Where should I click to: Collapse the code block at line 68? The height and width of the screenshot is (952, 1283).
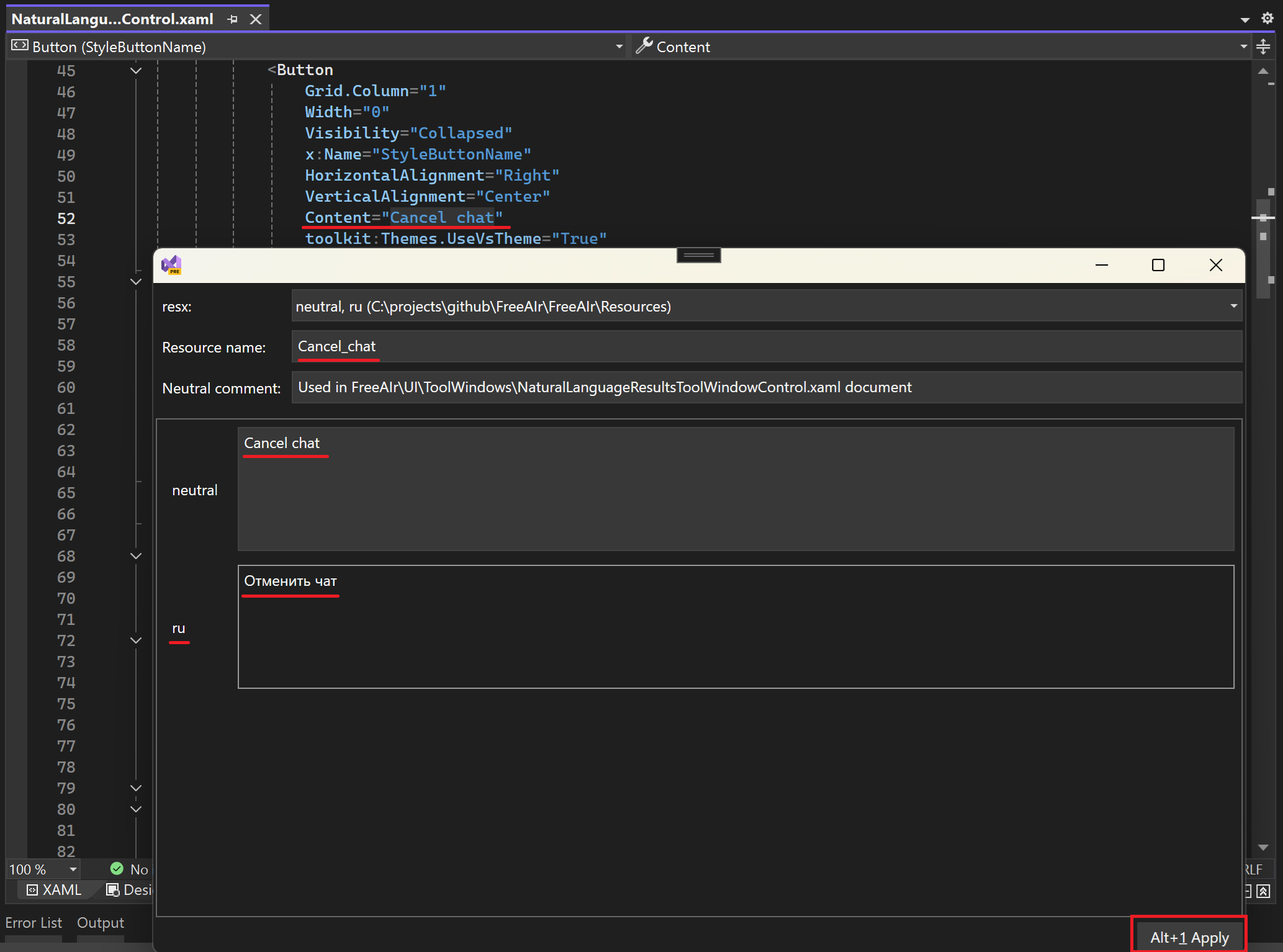pos(136,556)
